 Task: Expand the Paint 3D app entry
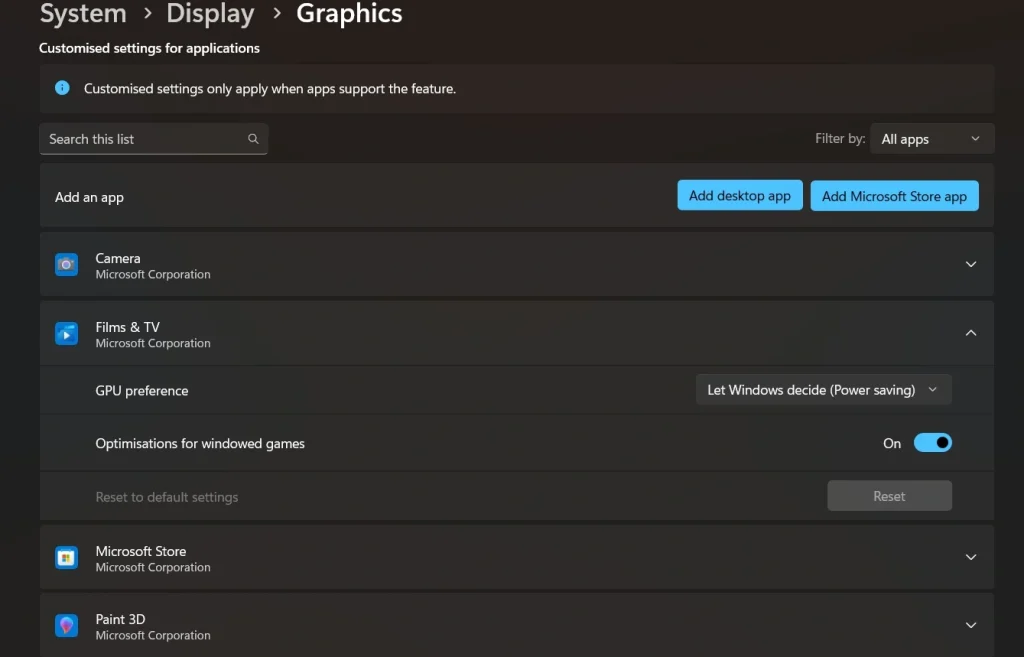970,625
